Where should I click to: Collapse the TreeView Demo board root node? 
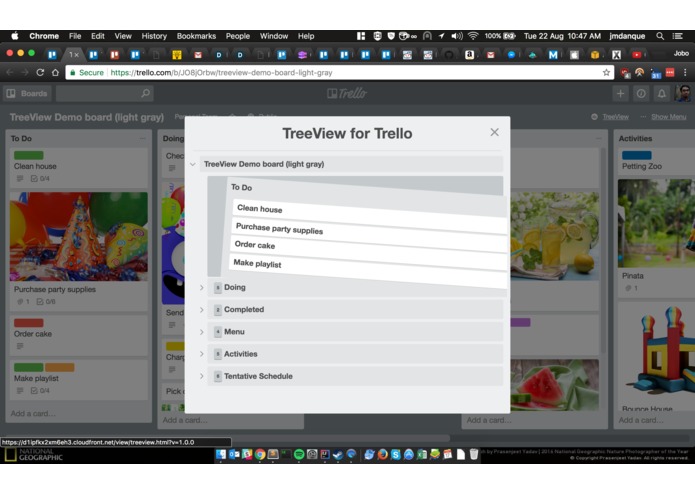coord(193,164)
